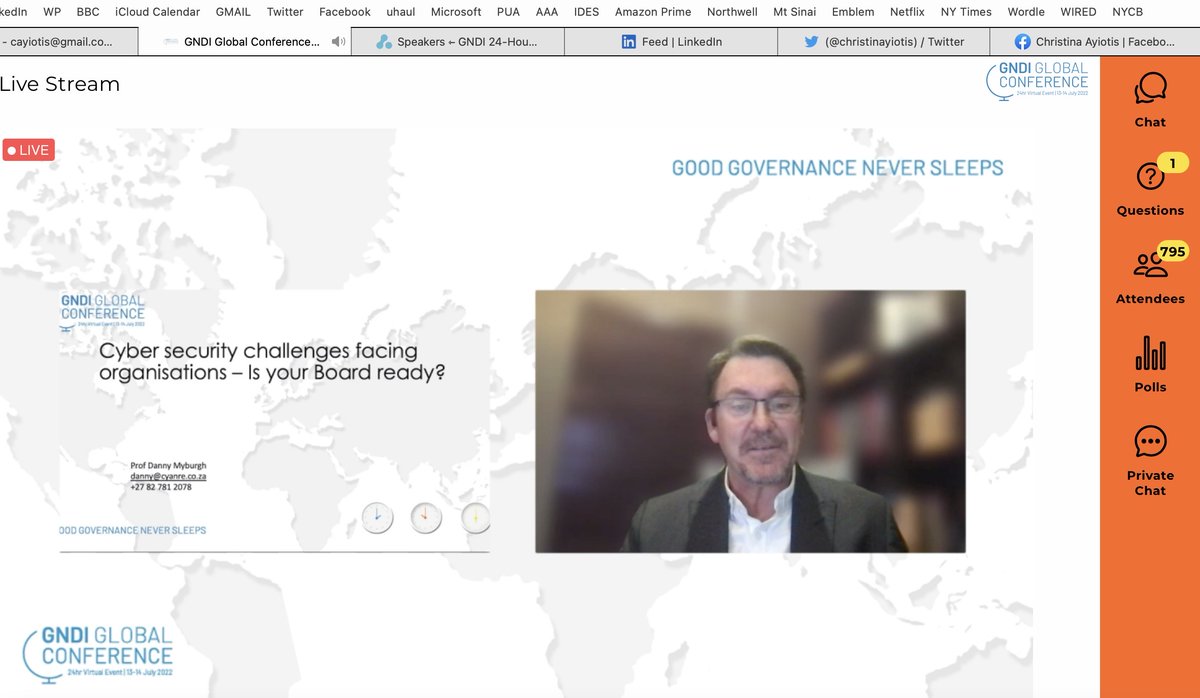
Task: Open the Amazon Prime bookmark
Action: coord(653,12)
